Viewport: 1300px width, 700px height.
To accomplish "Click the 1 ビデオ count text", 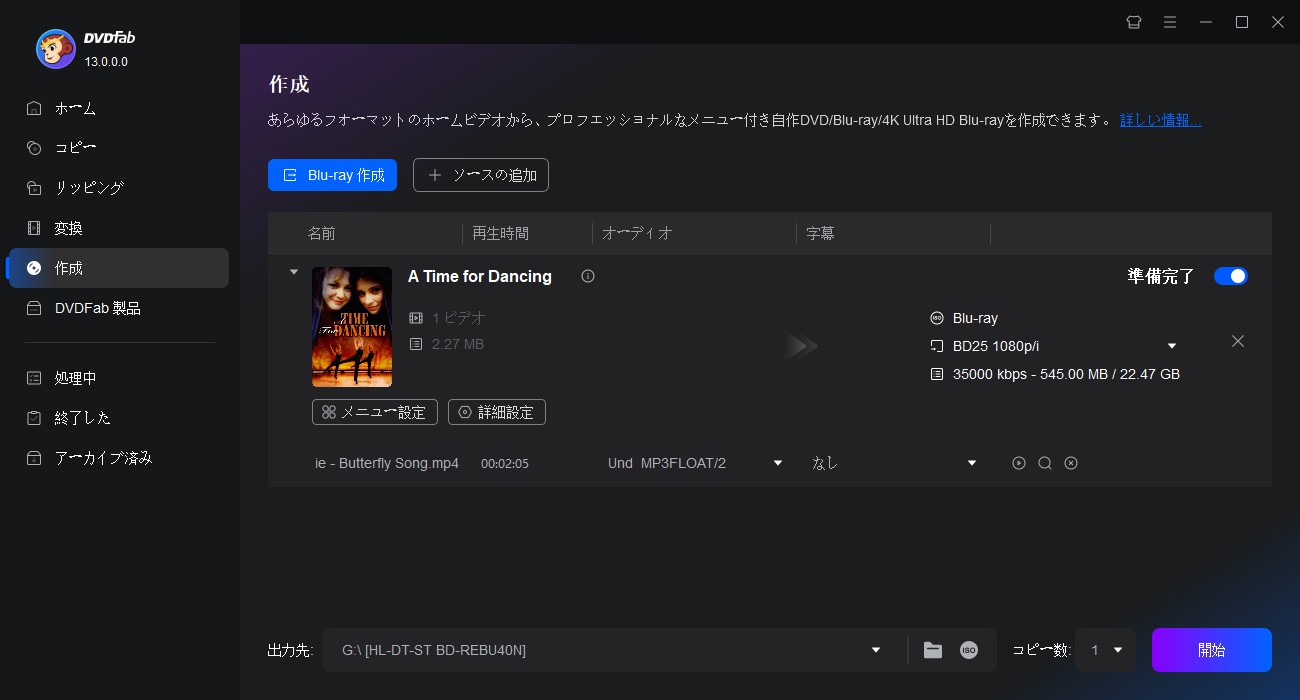I will tap(459, 318).
